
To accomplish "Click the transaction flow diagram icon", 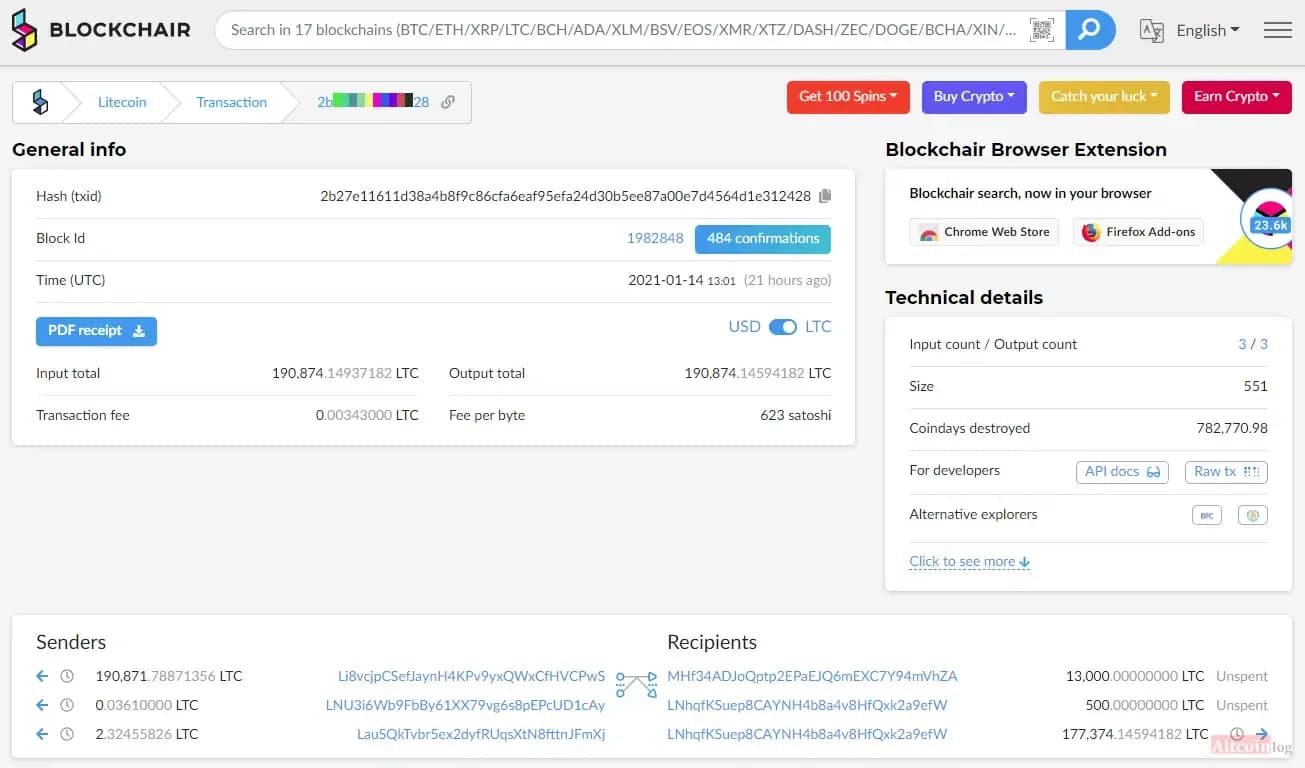I will pyautogui.click(x=636, y=685).
